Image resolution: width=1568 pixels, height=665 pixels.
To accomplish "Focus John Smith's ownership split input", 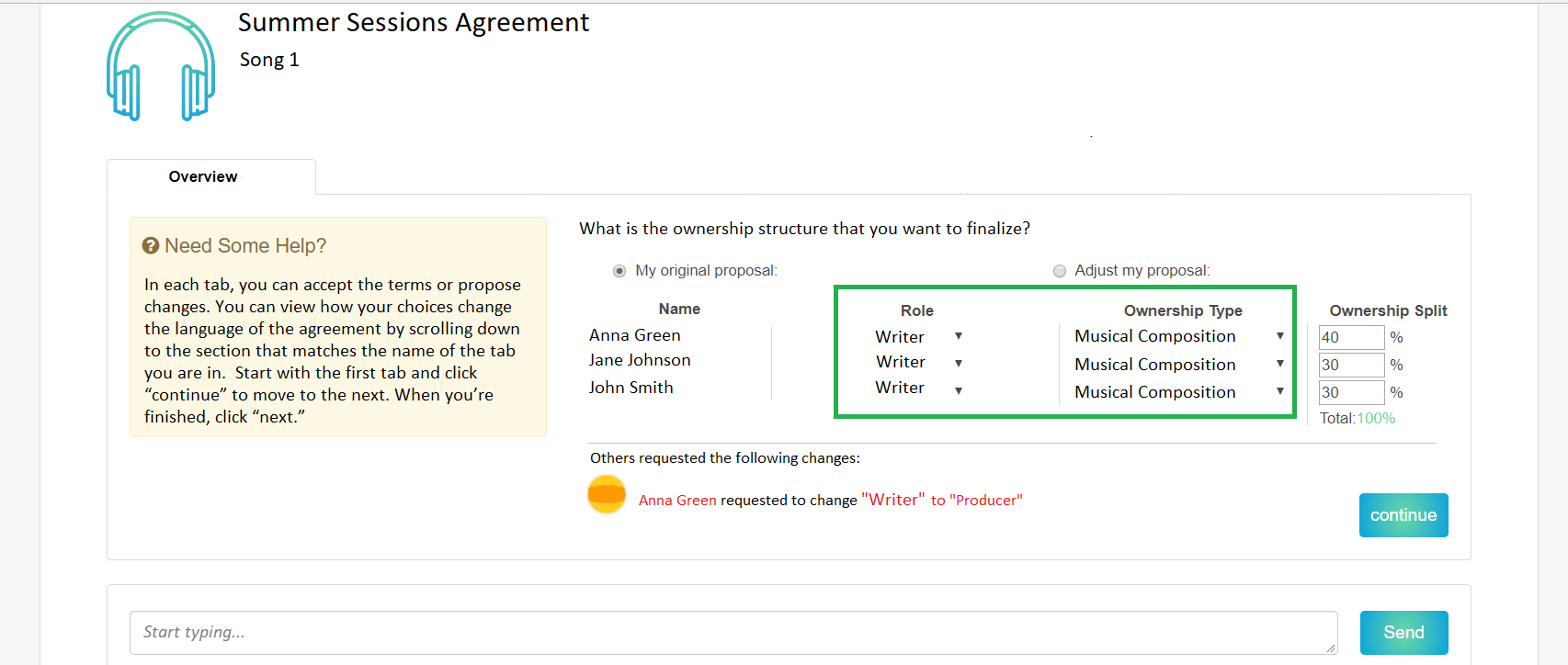I will pos(1350,392).
